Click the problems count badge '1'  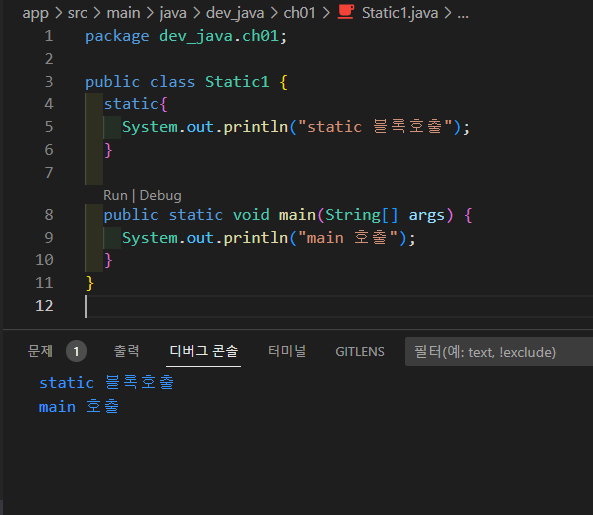tap(76, 352)
